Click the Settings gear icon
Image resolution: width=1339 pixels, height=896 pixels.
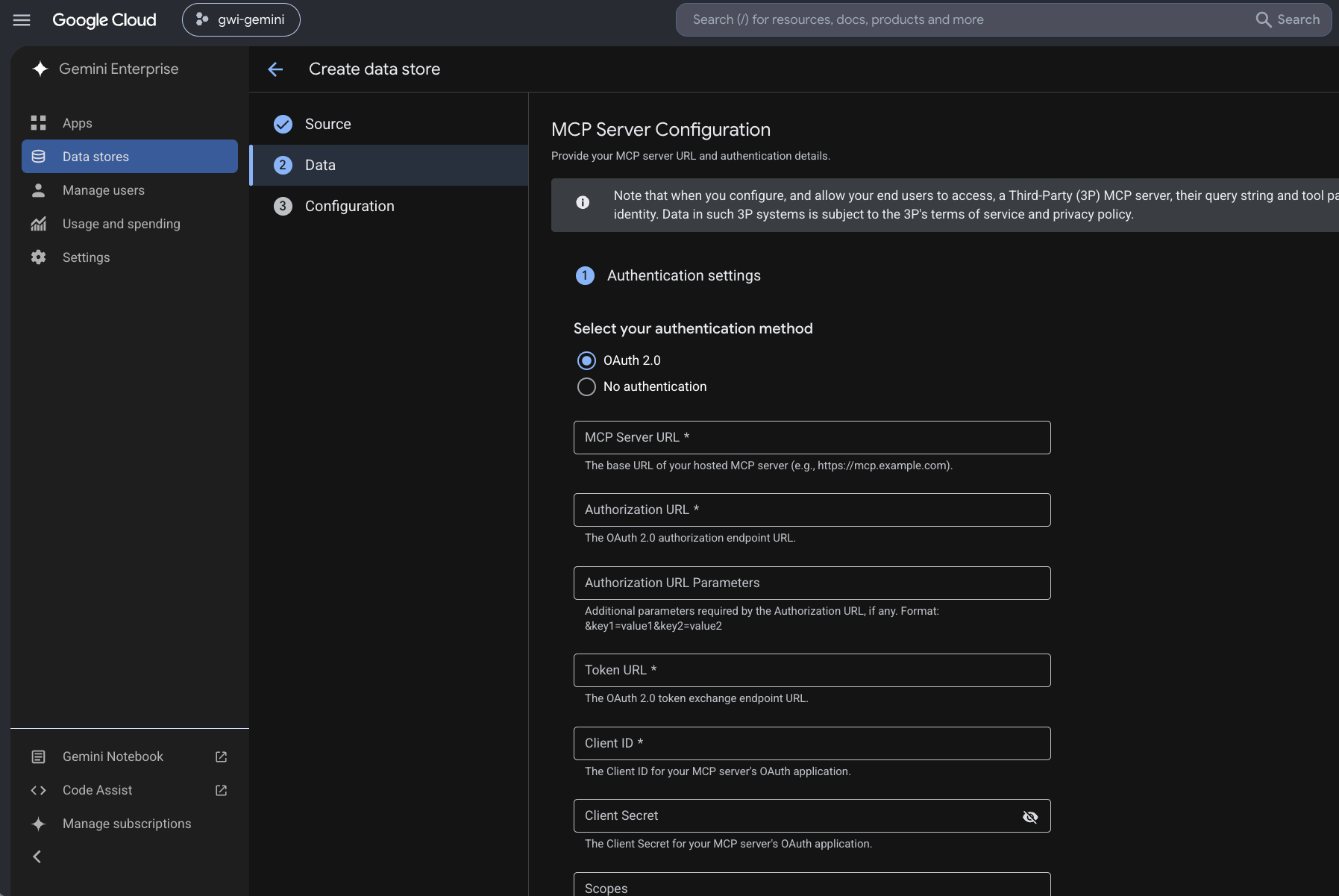coord(39,257)
